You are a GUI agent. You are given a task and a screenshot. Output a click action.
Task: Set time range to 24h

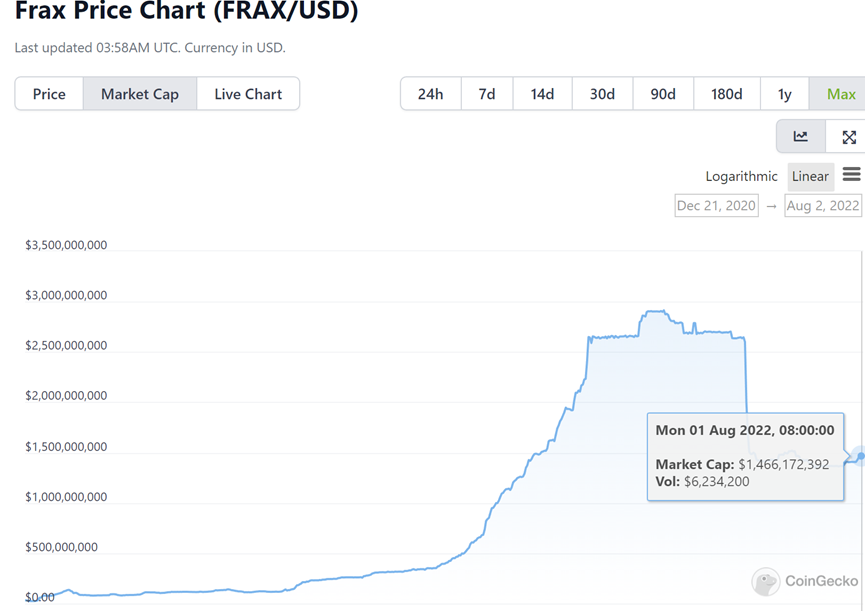[x=430, y=94]
